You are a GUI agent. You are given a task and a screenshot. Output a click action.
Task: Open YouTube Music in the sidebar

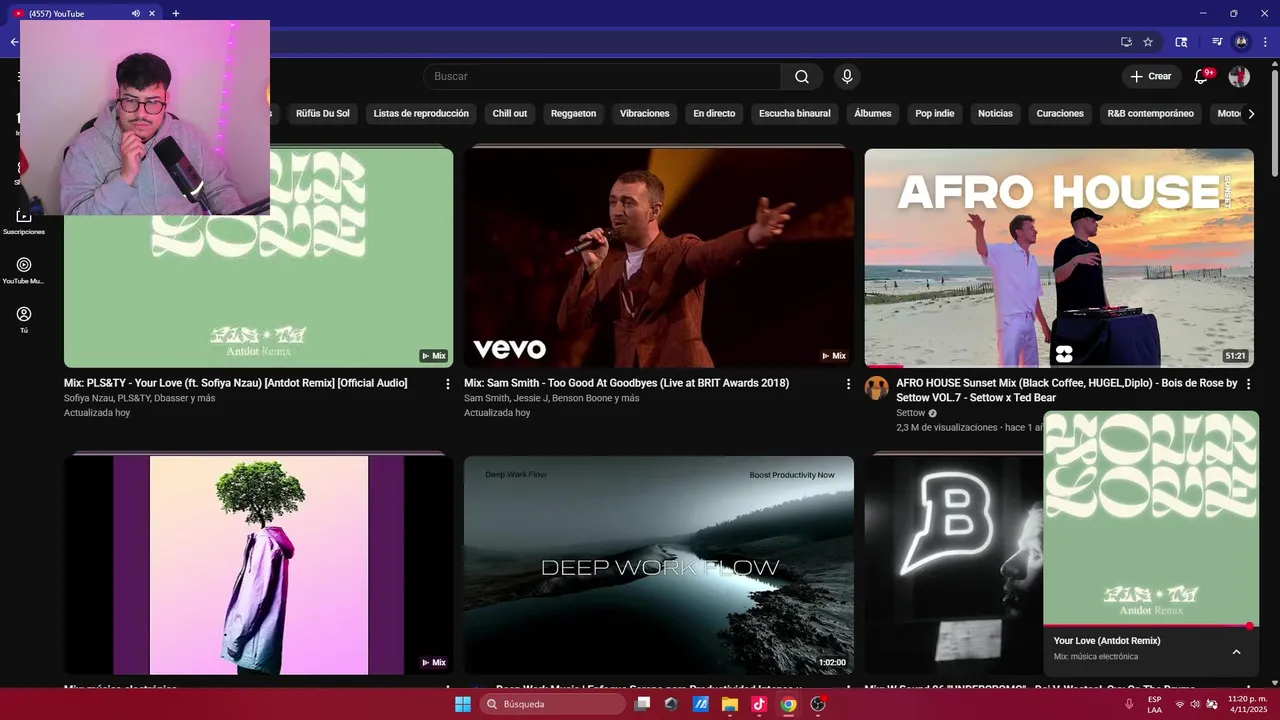[x=24, y=271]
